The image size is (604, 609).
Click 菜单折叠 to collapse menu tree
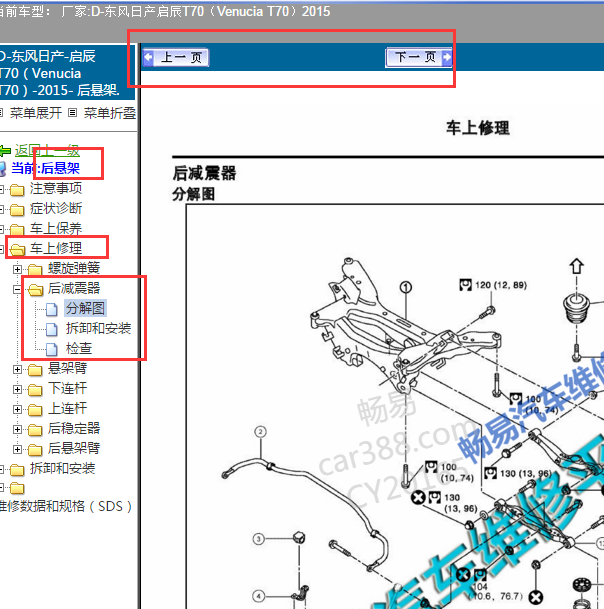(x=110, y=113)
